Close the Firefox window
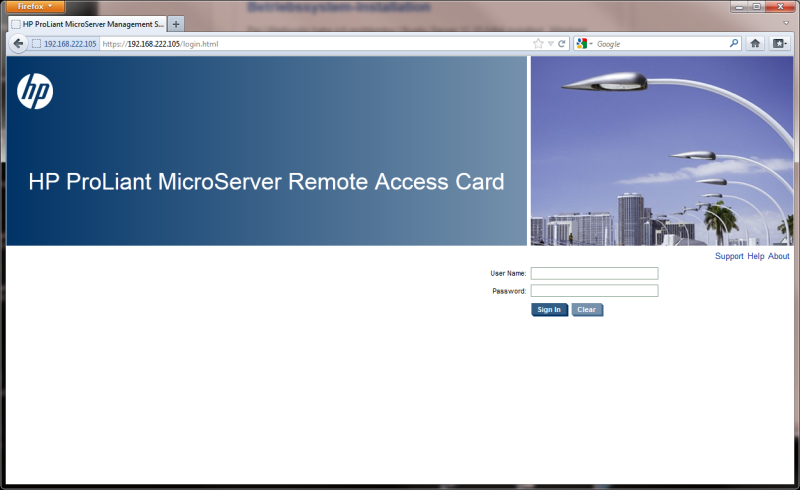This screenshot has height=490, width=800. [781, 7]
